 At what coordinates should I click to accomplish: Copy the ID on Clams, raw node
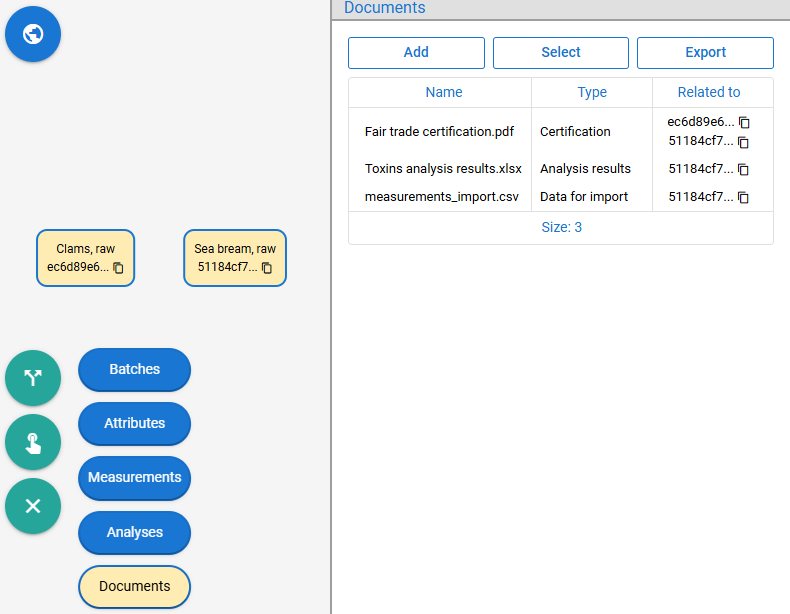(x=118, y=267)
